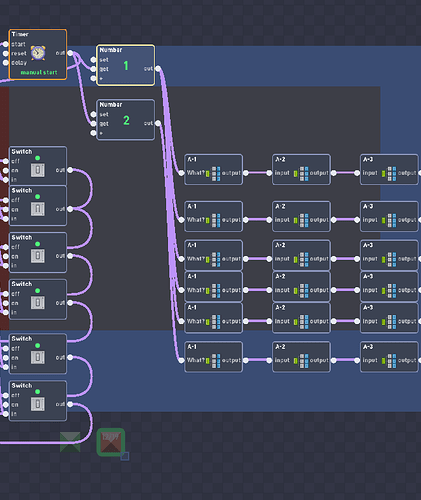Click the get port of Number 1
This screenshot has width=421, height=500.
tap(93, 69)
